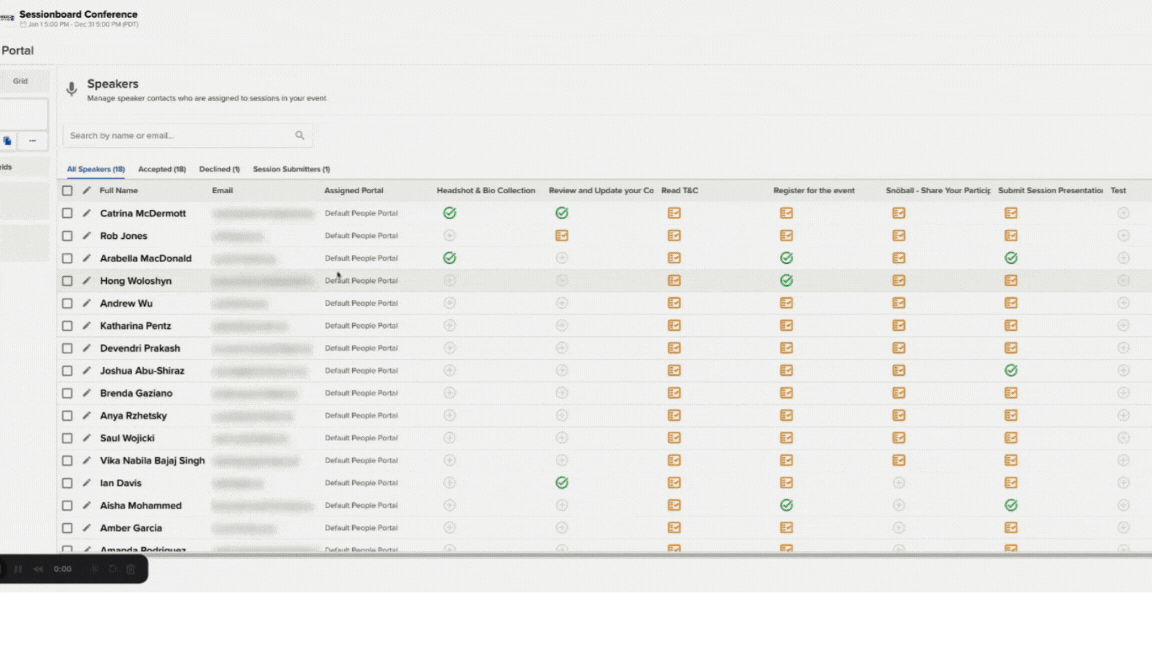The image size is (1152, 648).
Task: Click the 0:00 timestamp on the playback bar
Action: pyautogui.click(x=61, y=569)
